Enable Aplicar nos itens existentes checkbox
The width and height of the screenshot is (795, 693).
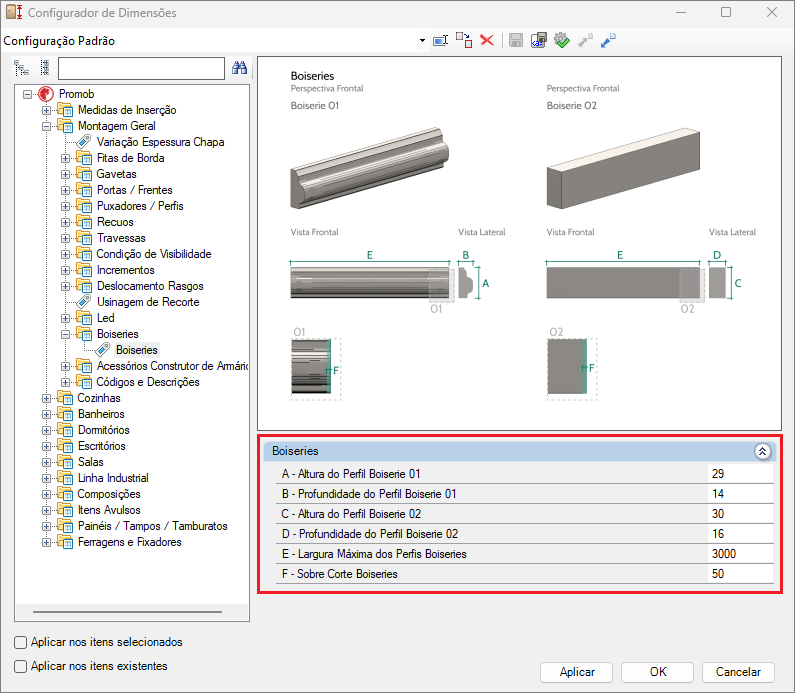pos(21,666)
